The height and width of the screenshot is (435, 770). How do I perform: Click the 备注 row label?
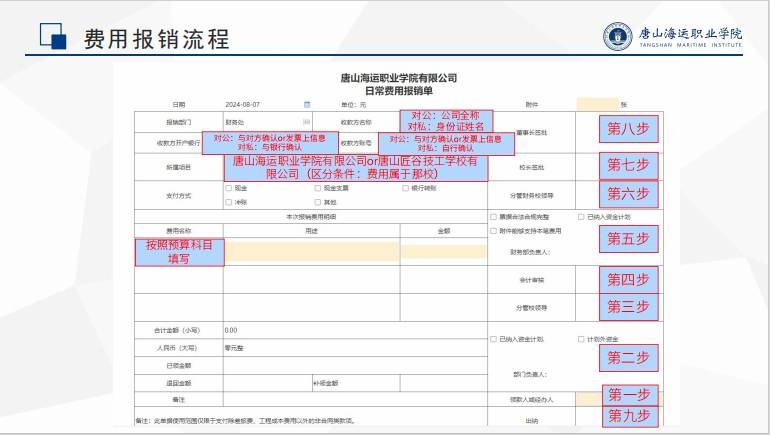pos(179,400)
